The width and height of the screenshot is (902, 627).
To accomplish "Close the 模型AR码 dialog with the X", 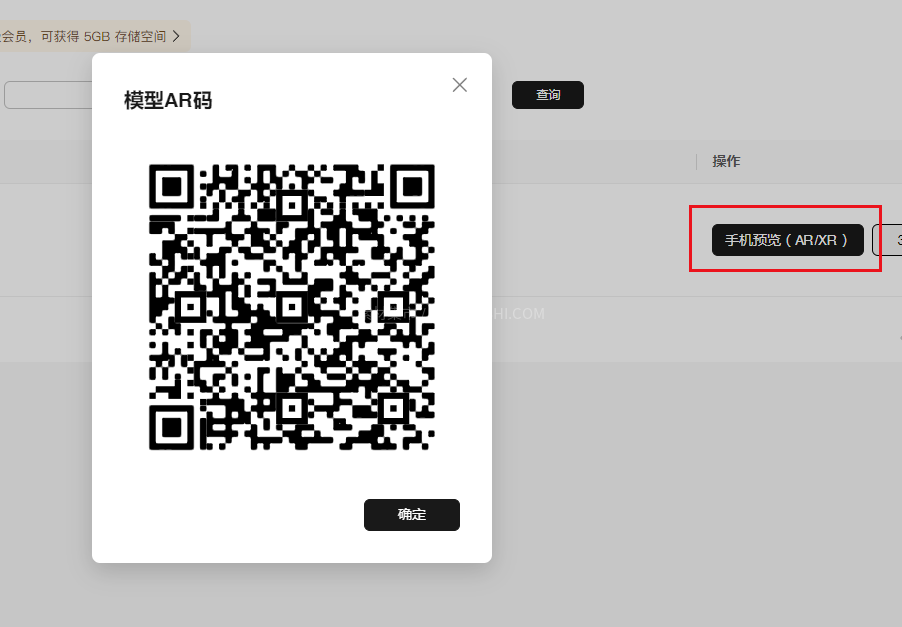I will [459, 85].
